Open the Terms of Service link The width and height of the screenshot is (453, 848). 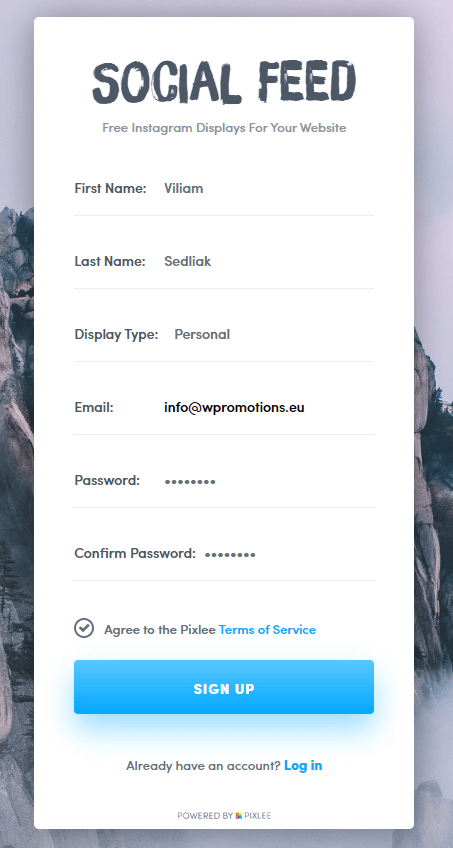[267, 630]
